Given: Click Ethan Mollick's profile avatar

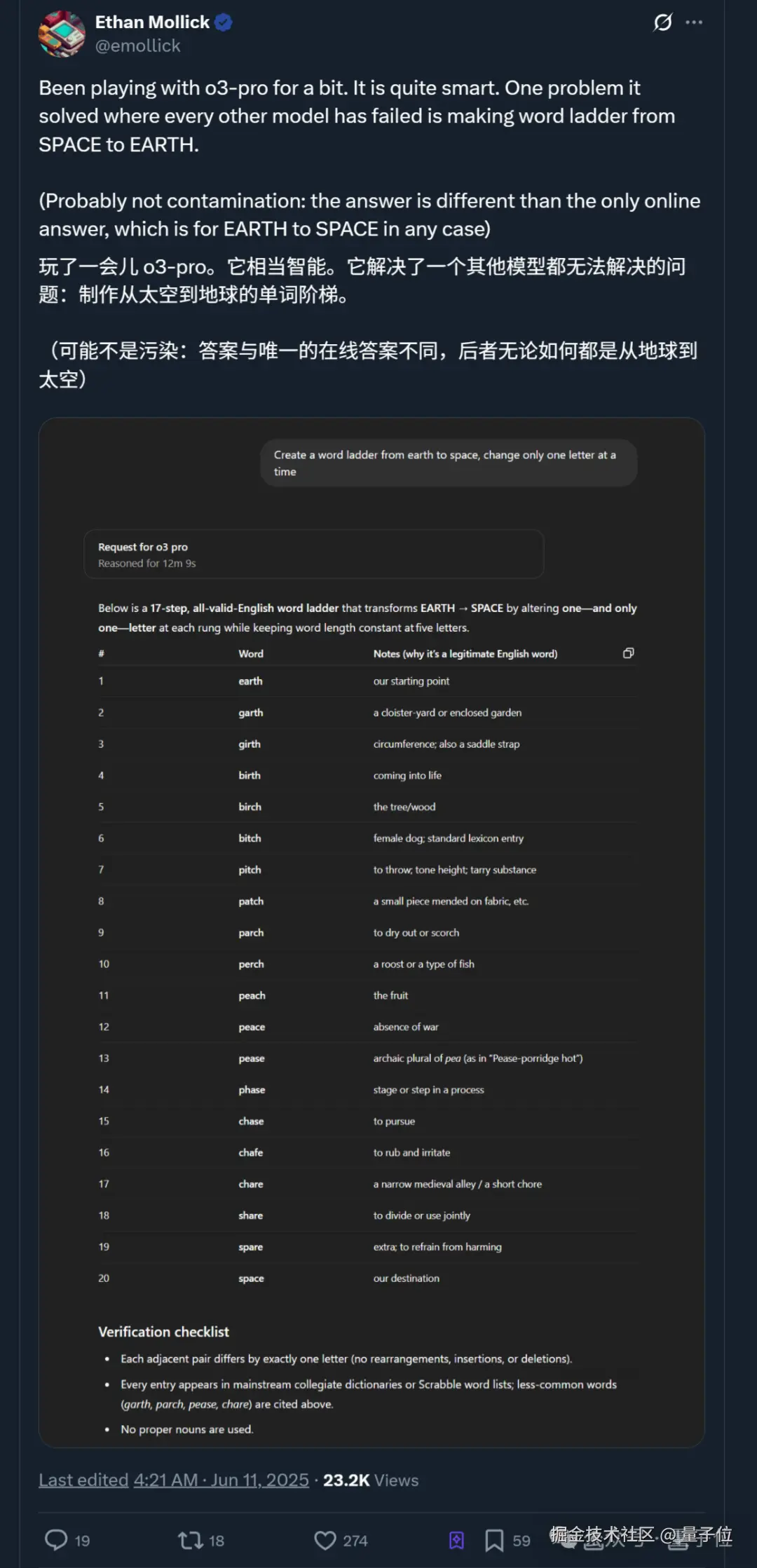Looking at the screenshot, I should (x=62, y=34).
